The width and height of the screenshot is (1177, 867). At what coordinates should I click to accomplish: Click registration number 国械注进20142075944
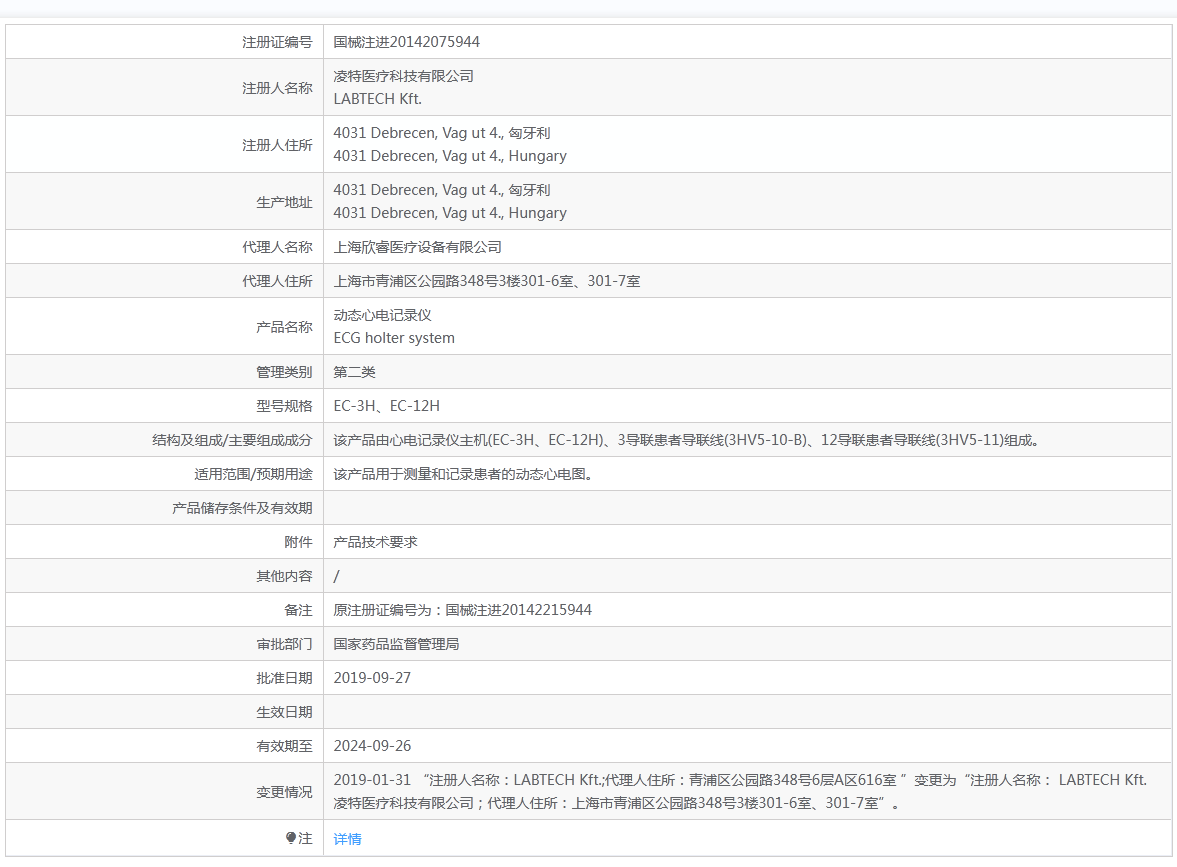tap(406, 42)
